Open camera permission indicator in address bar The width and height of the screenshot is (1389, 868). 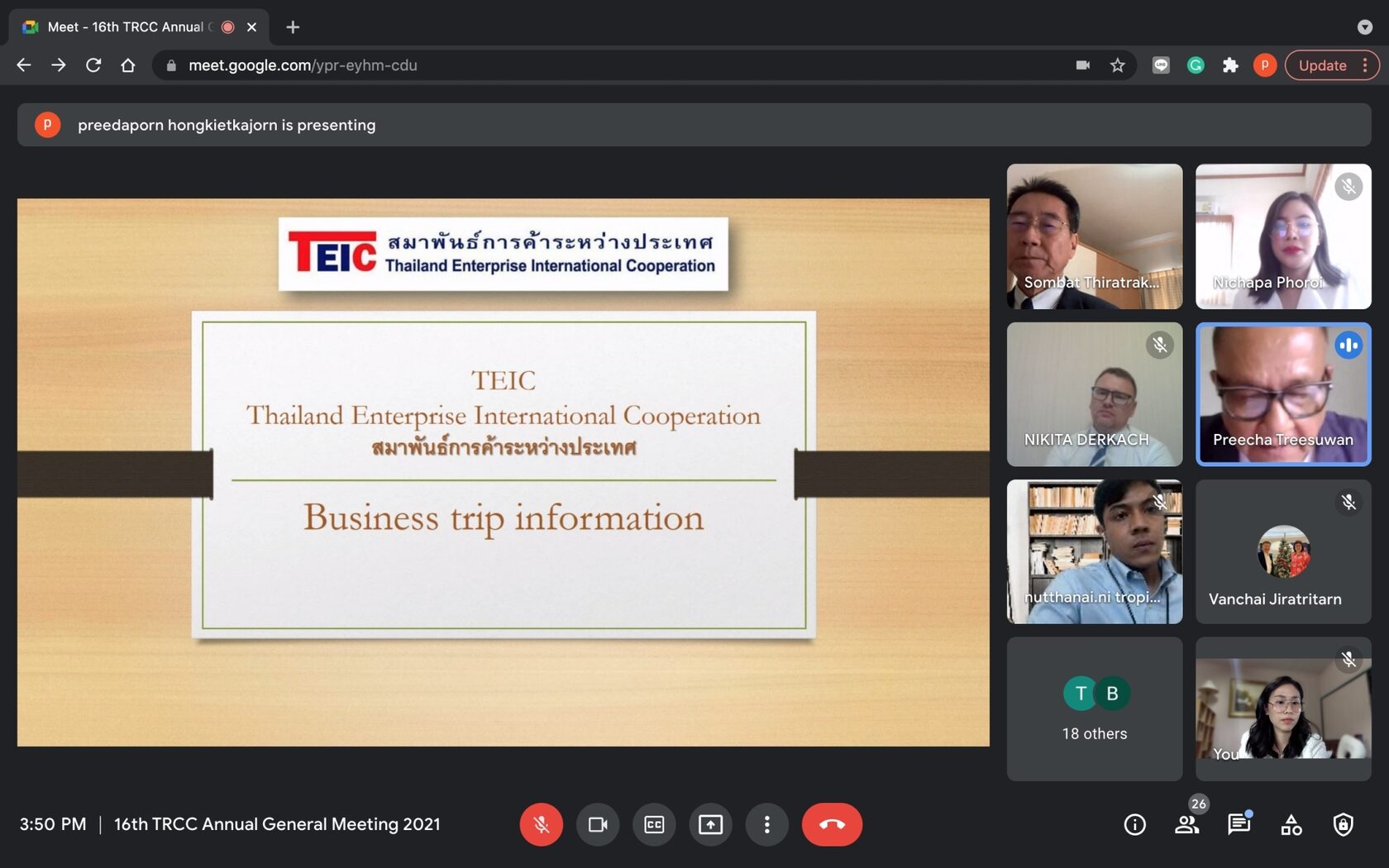(x=1082, y=65)
